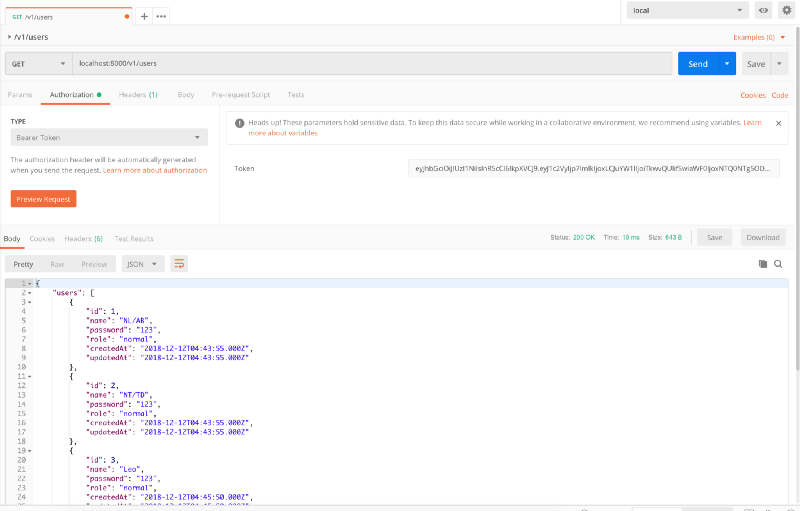Expand the Send button options arrow
The image size is (800, 511).
[x=727, y=64]
